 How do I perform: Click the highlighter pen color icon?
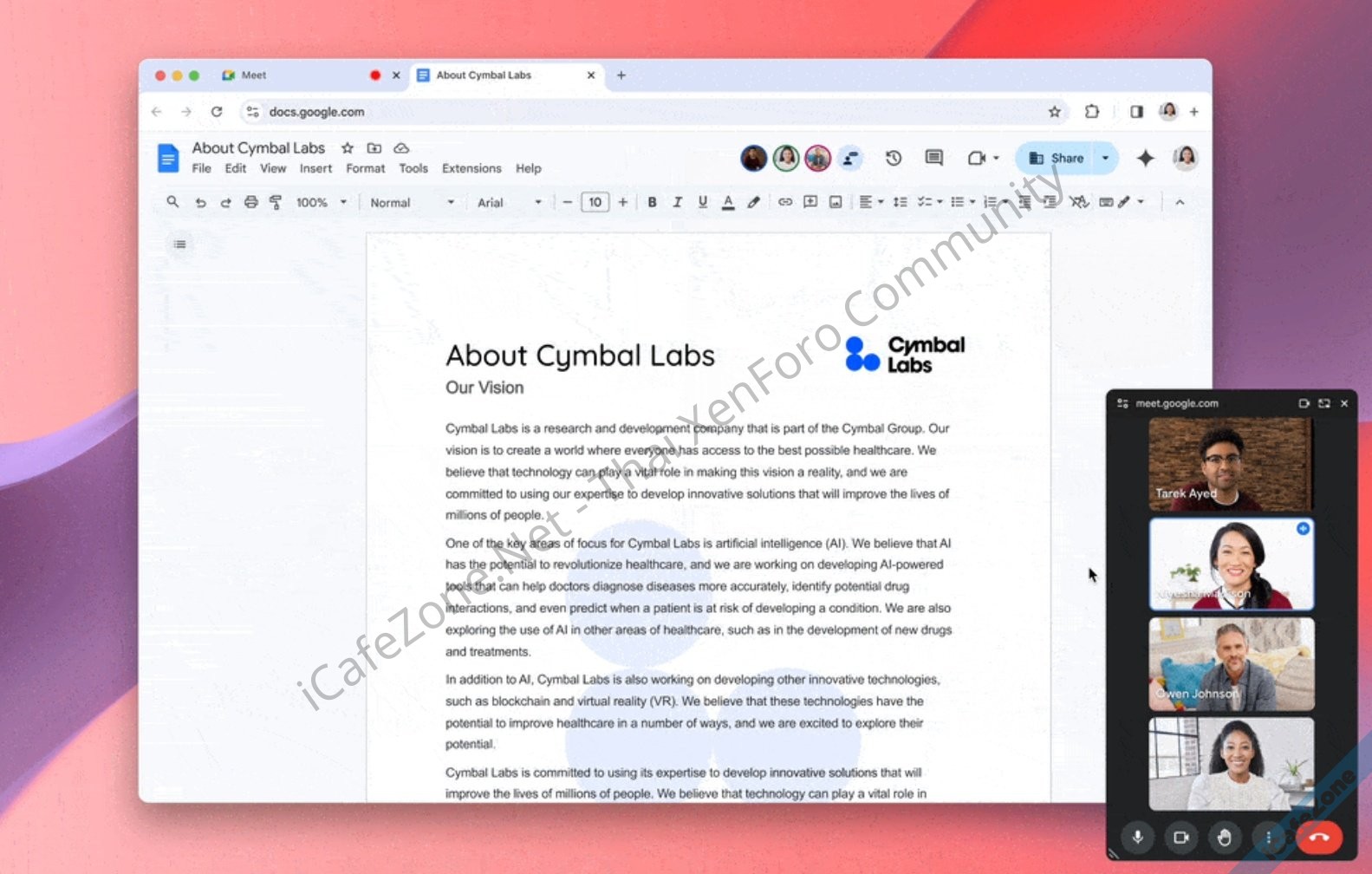(753, 202)
